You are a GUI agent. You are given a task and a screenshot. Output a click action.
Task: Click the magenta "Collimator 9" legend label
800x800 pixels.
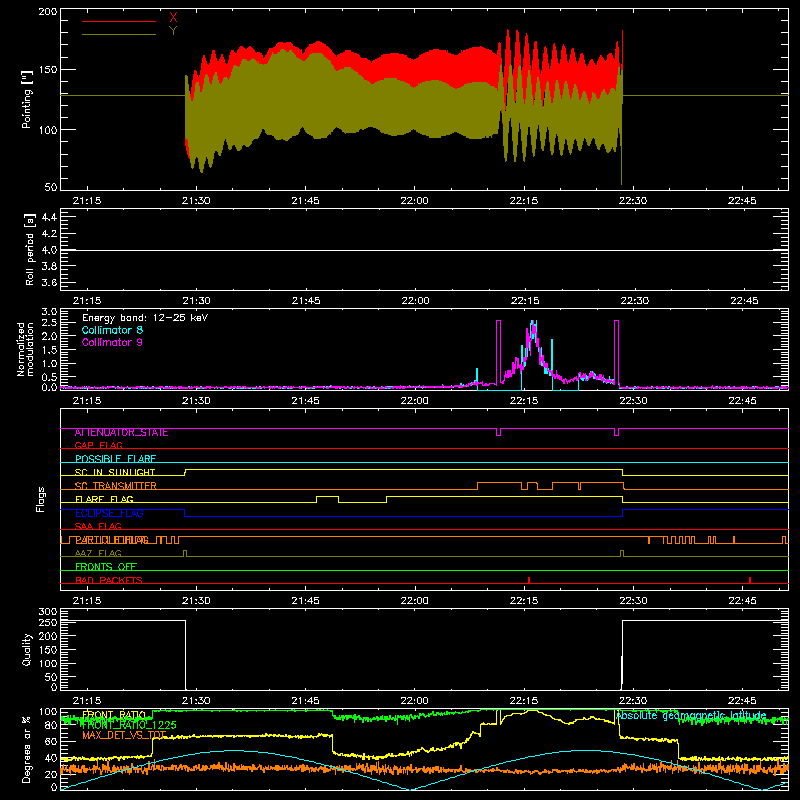click(x=112, y=342)
